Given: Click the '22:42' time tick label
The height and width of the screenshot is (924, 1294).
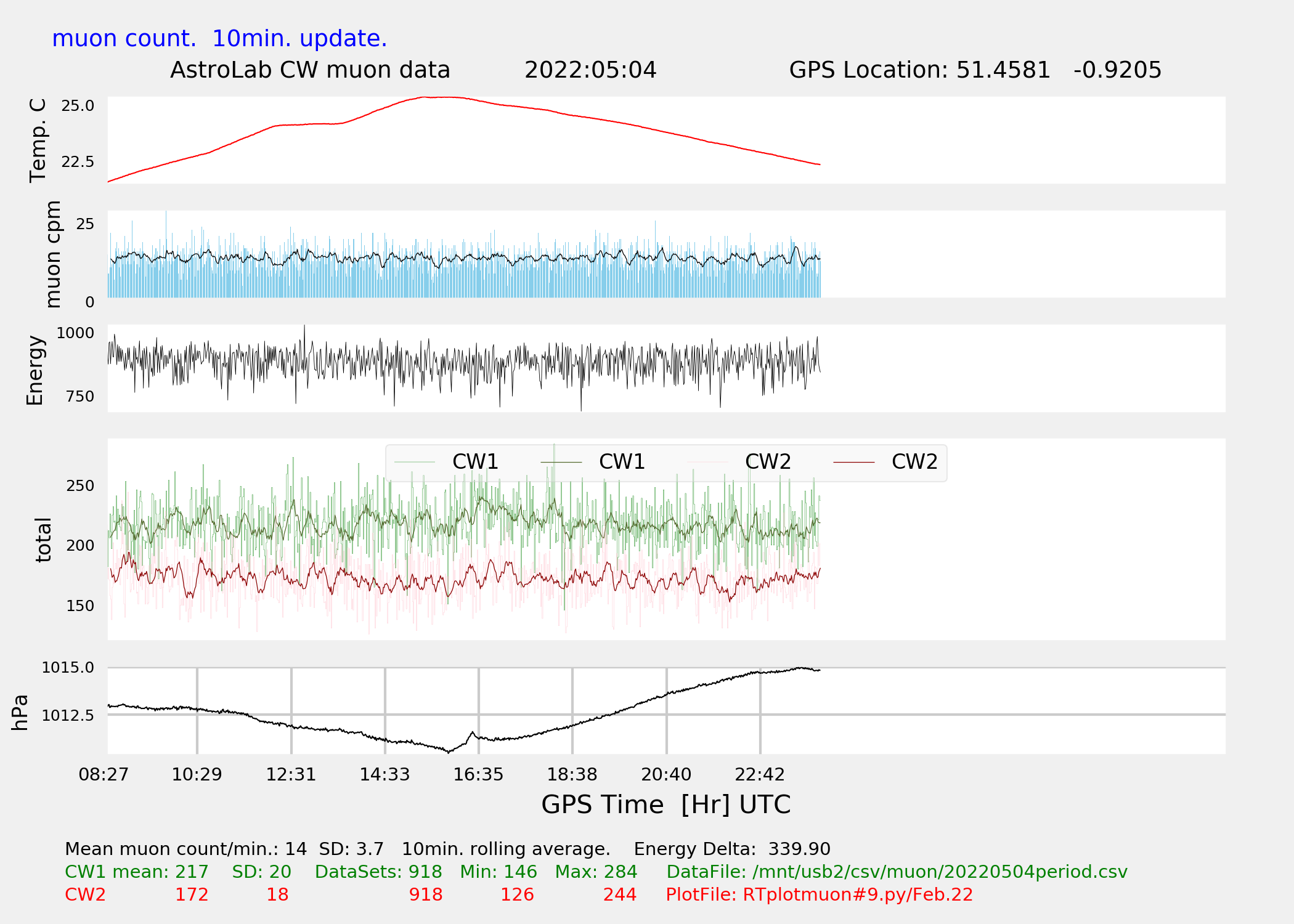Looking at the screenshot, I should coord(760,774).
